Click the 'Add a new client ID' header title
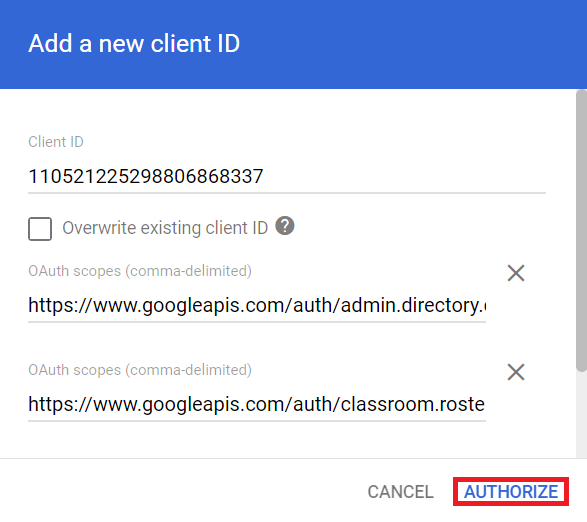Image resolution: width=587 pixels, height=522 pixels. [x=134, y=43]
